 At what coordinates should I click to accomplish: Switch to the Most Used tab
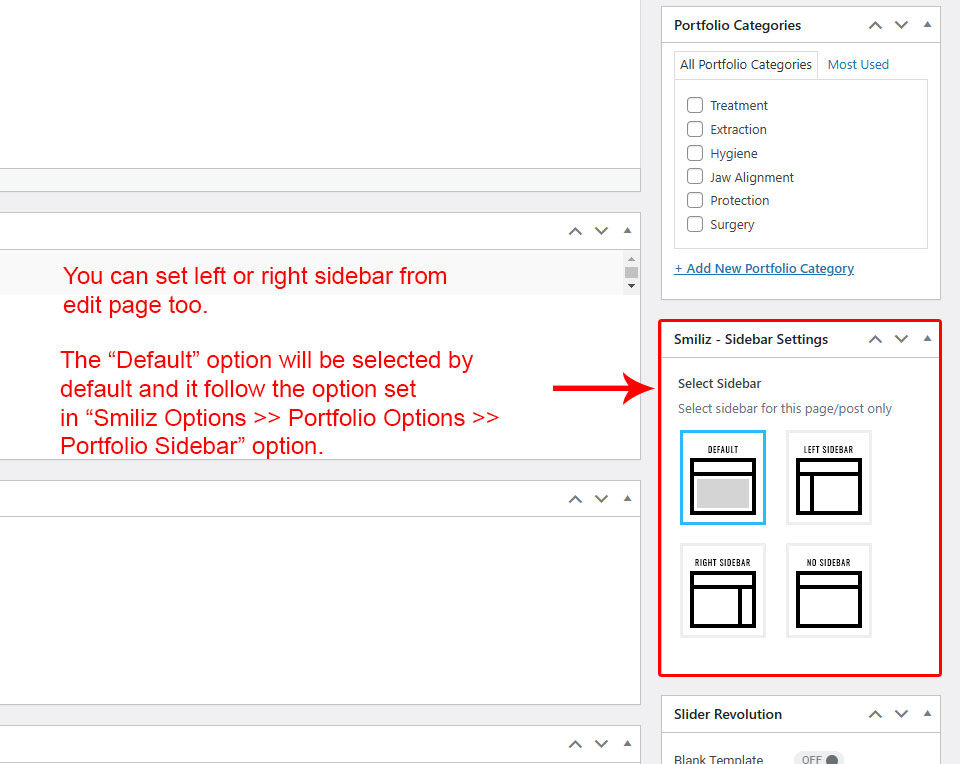pos(858,64)
